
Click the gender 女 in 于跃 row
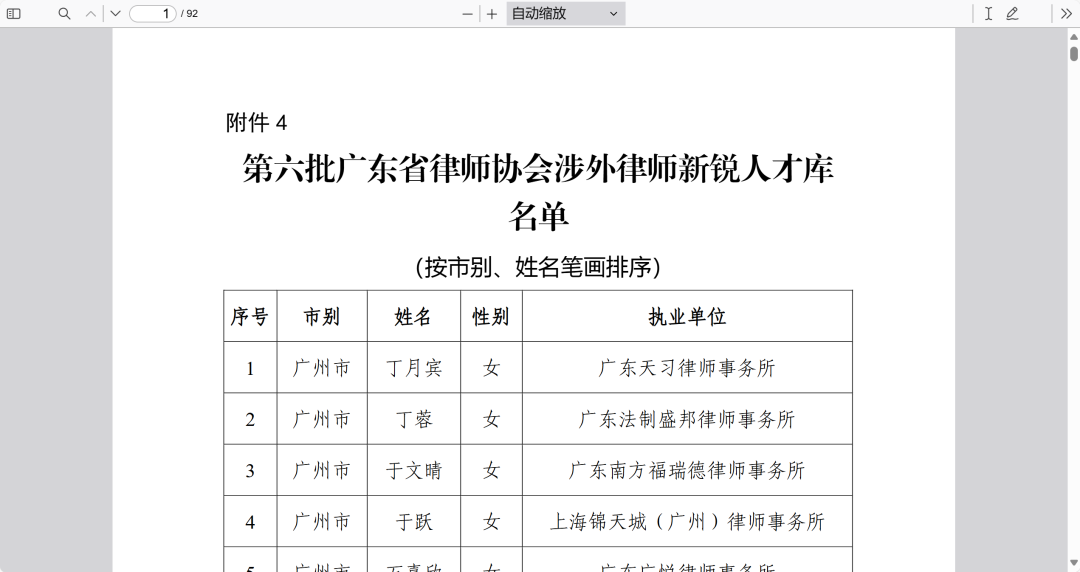490,522
